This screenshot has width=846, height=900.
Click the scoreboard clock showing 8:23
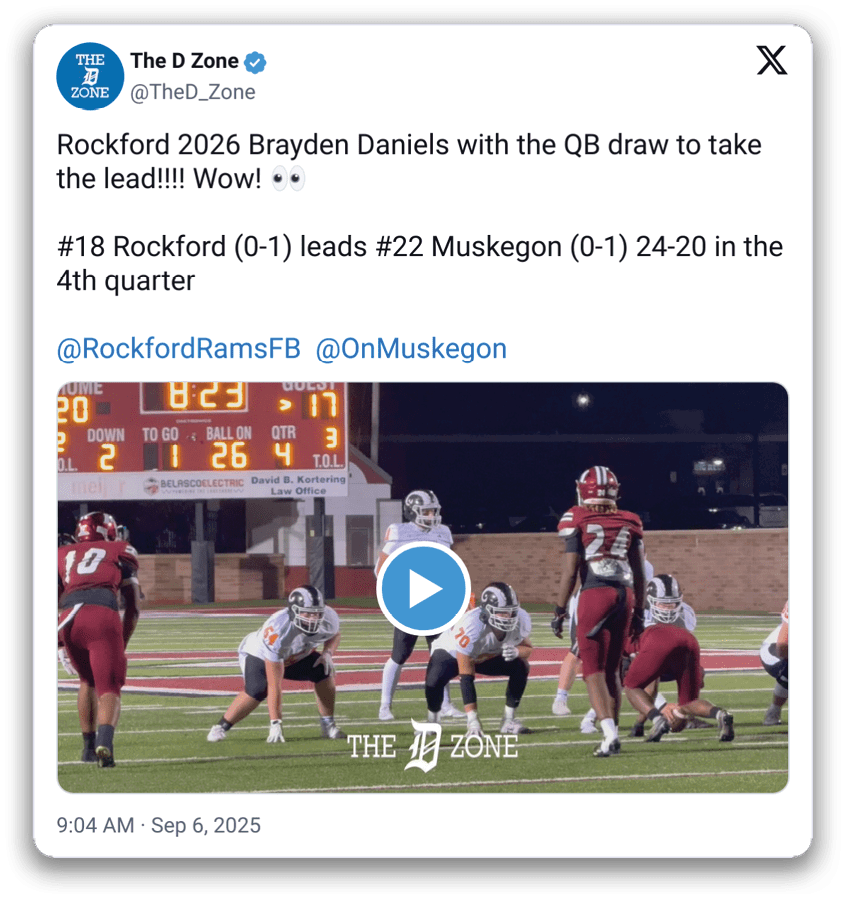click(x=207, y=397)
